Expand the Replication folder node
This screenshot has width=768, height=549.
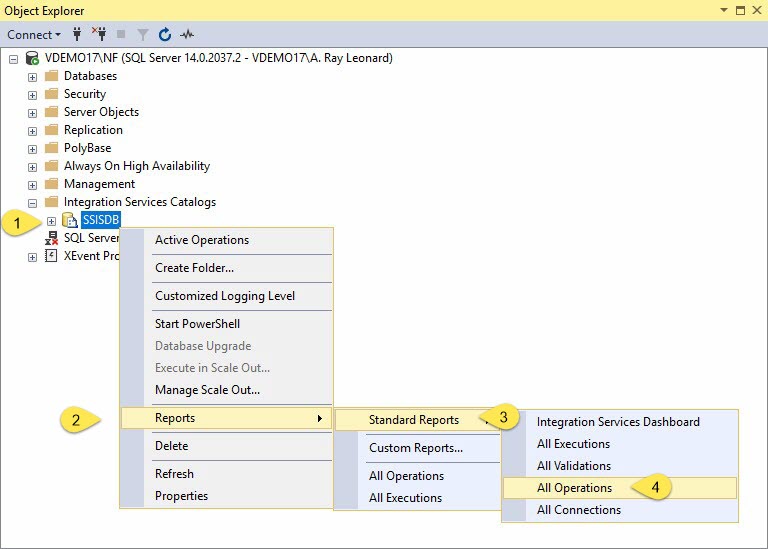tap(32, 131)
